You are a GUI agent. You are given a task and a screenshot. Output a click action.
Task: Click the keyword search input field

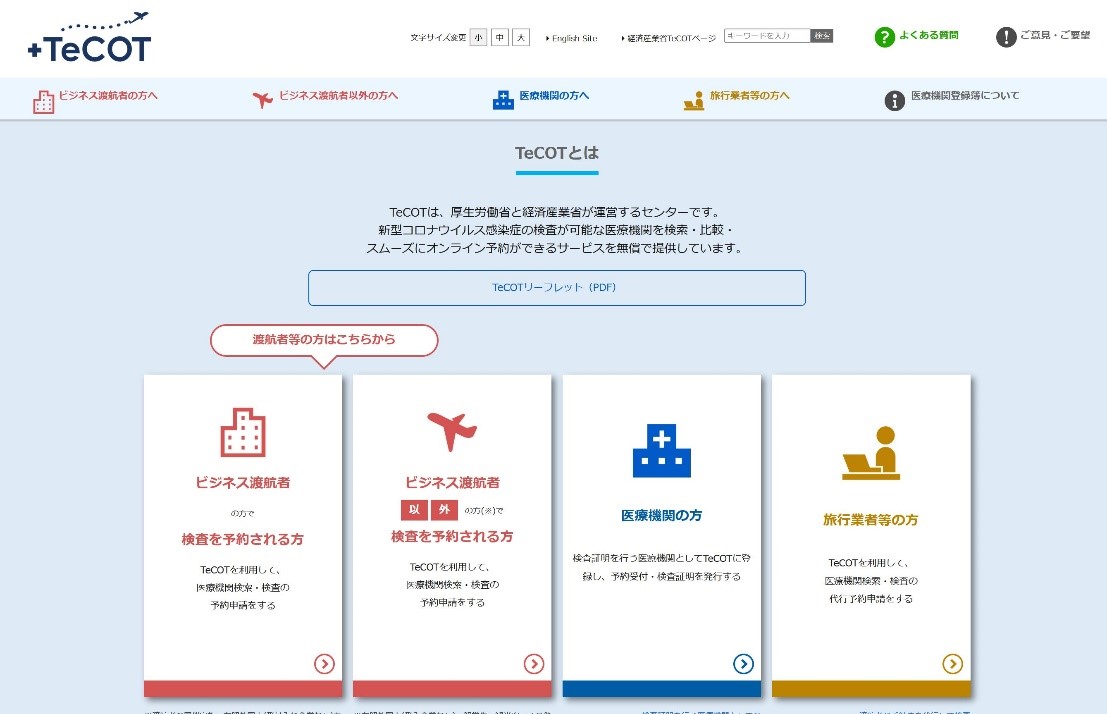tap(766, 36)
